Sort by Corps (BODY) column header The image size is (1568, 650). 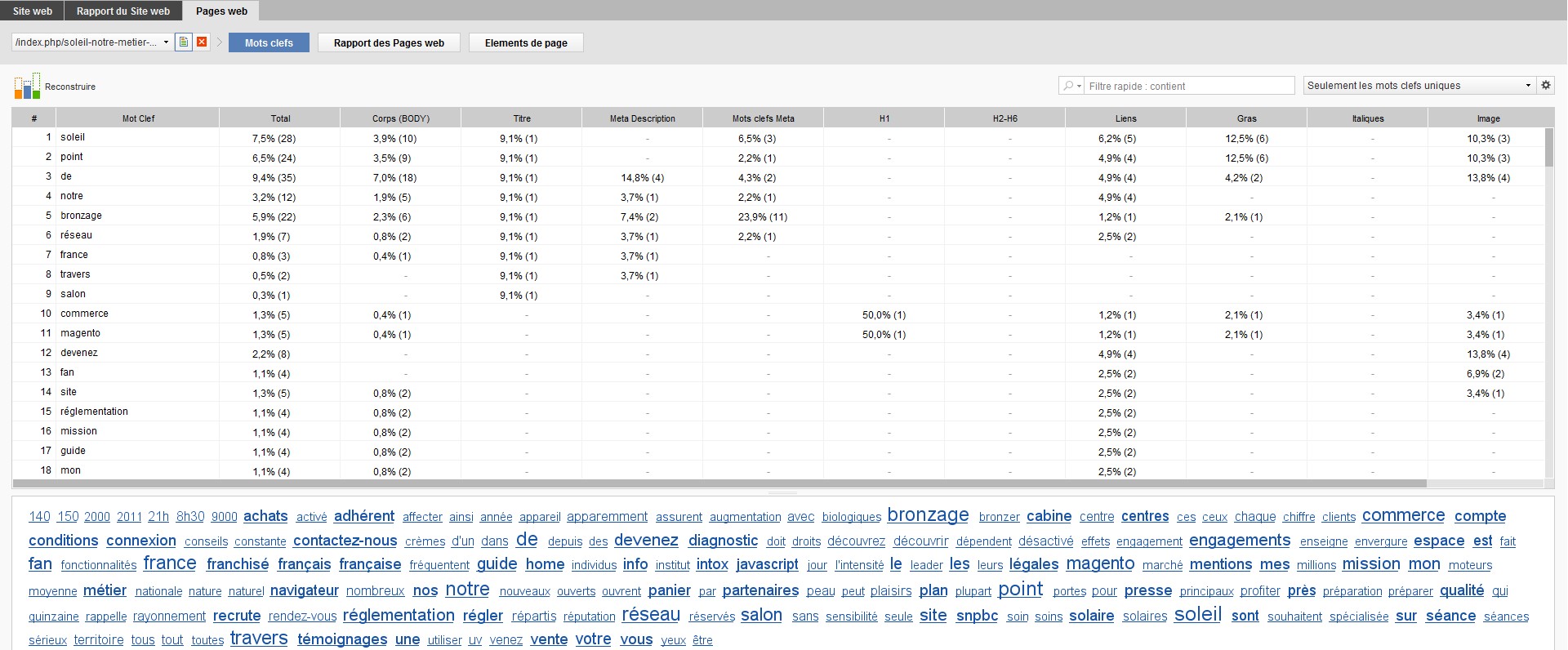pos(401,118)
